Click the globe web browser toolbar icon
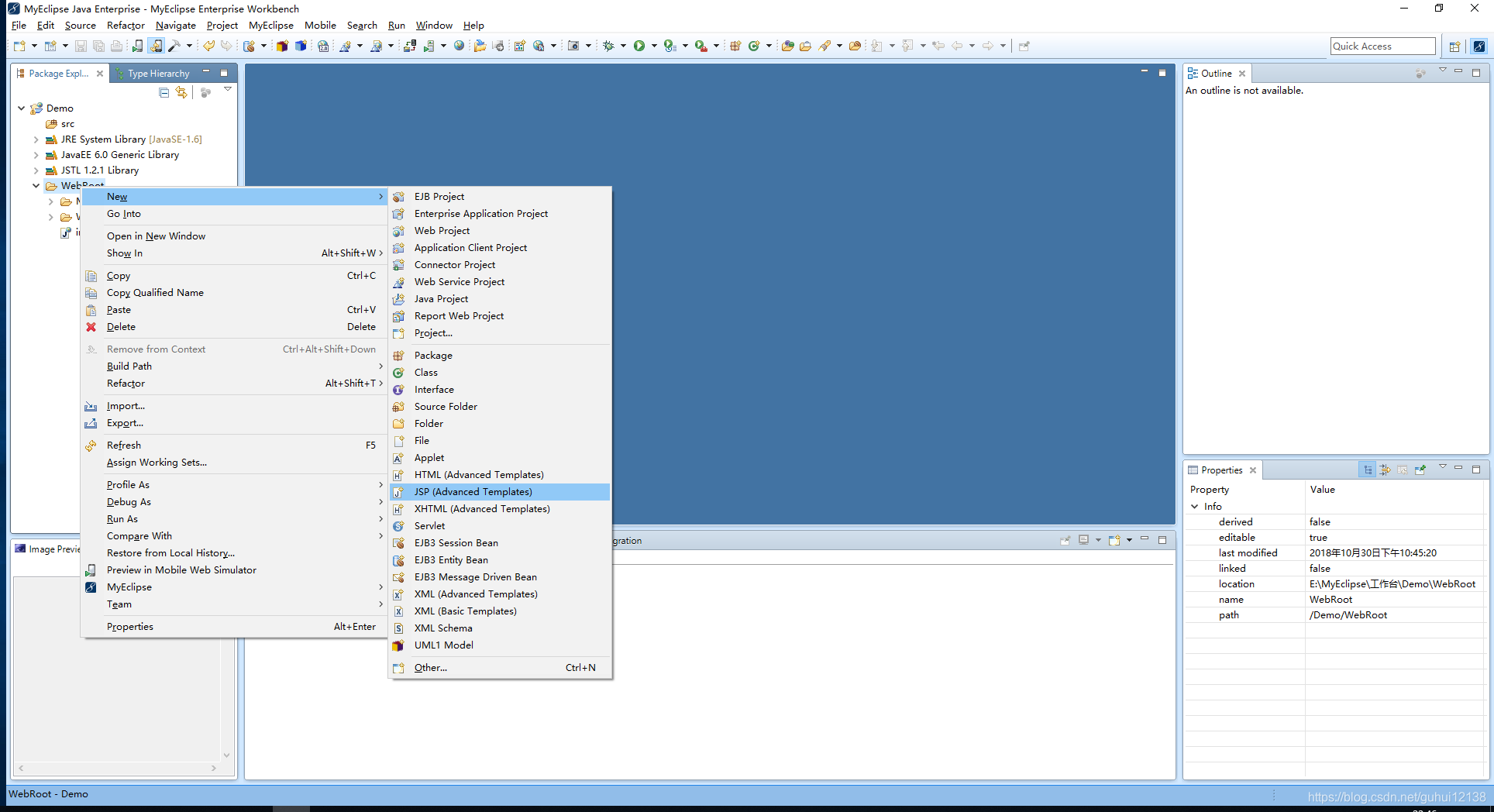1494x812 pixels. click(x=459, y=46)
